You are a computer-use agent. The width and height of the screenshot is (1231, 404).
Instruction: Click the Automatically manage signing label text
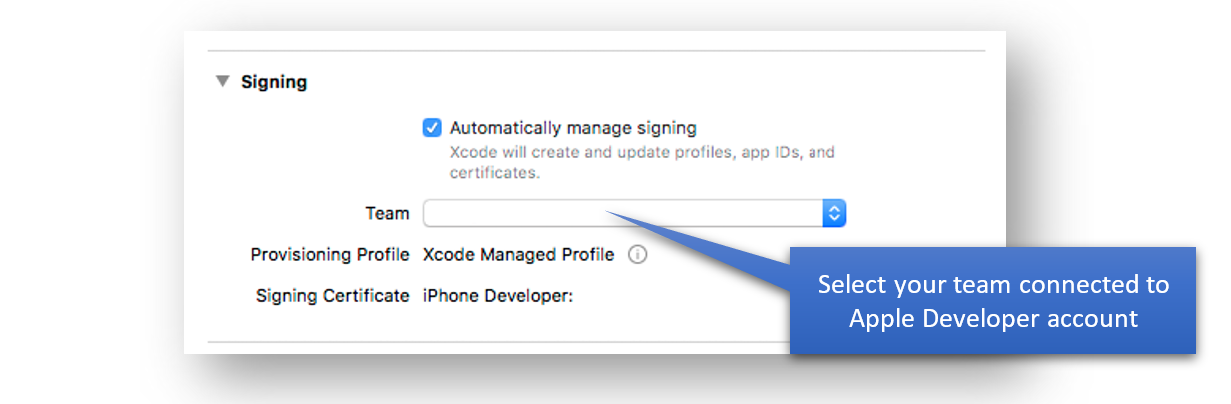tap(573, 128)
